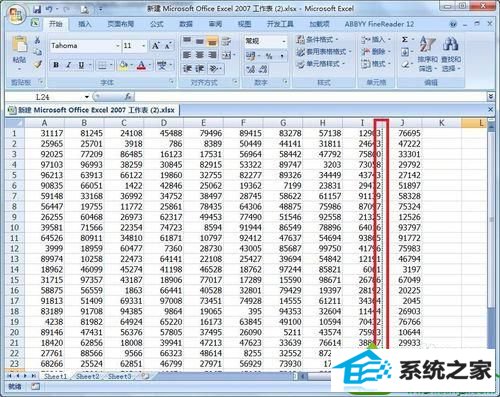Toggle Bold formatting button

coord(56,65)
